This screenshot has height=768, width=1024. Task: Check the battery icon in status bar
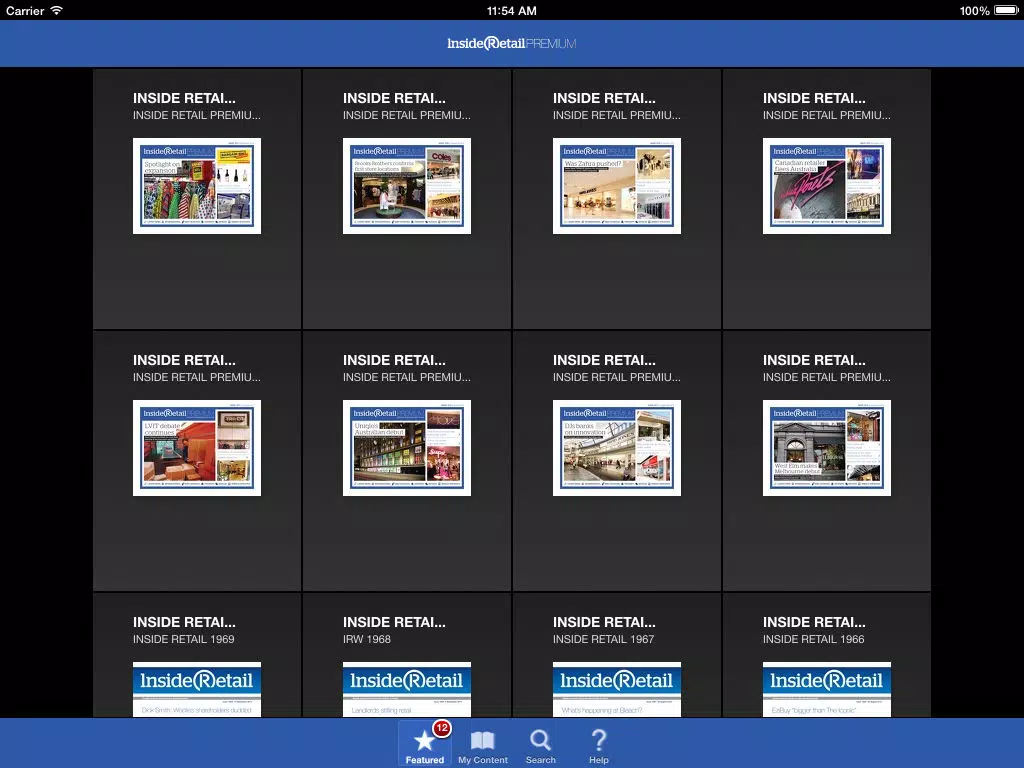point(1007,10)
